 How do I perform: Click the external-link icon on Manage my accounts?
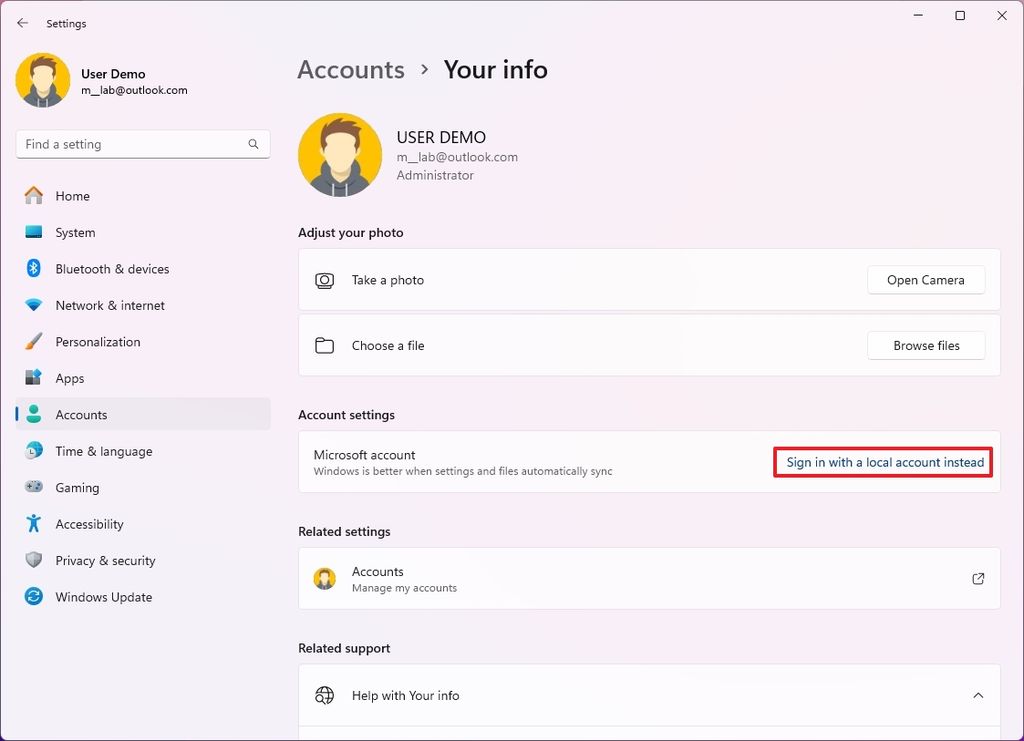978,578
